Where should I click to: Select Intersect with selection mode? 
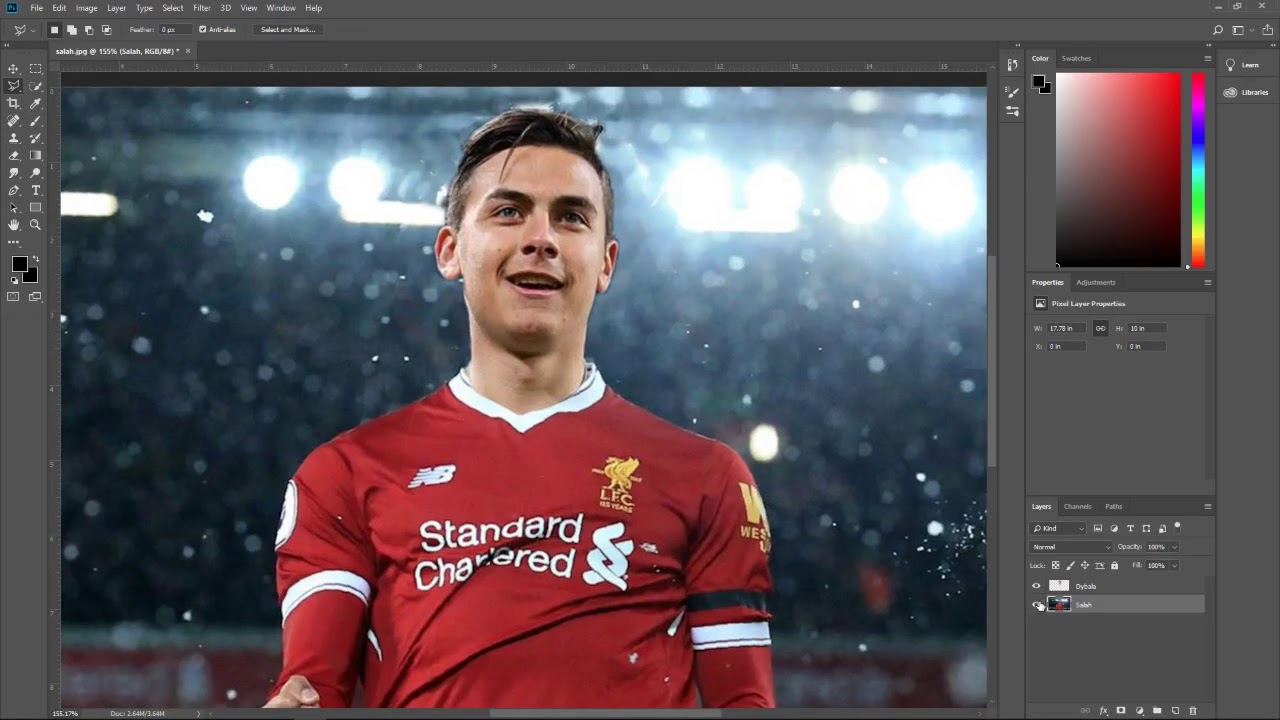106,30
